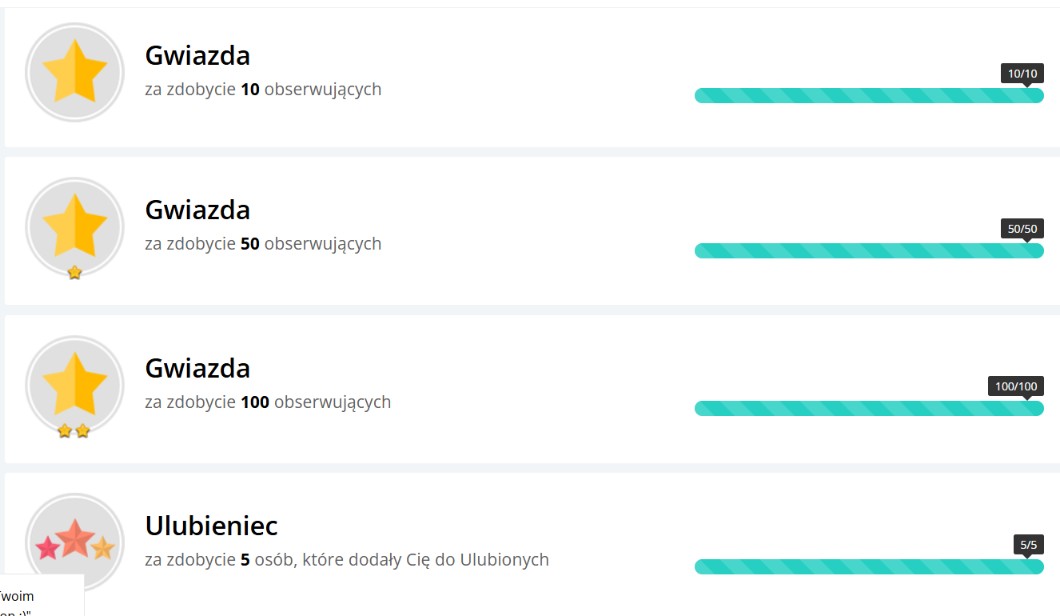Click the text "za zdobycie 10 obserwujących"
Screen dimensions: 1060x616
coord(263,89)
